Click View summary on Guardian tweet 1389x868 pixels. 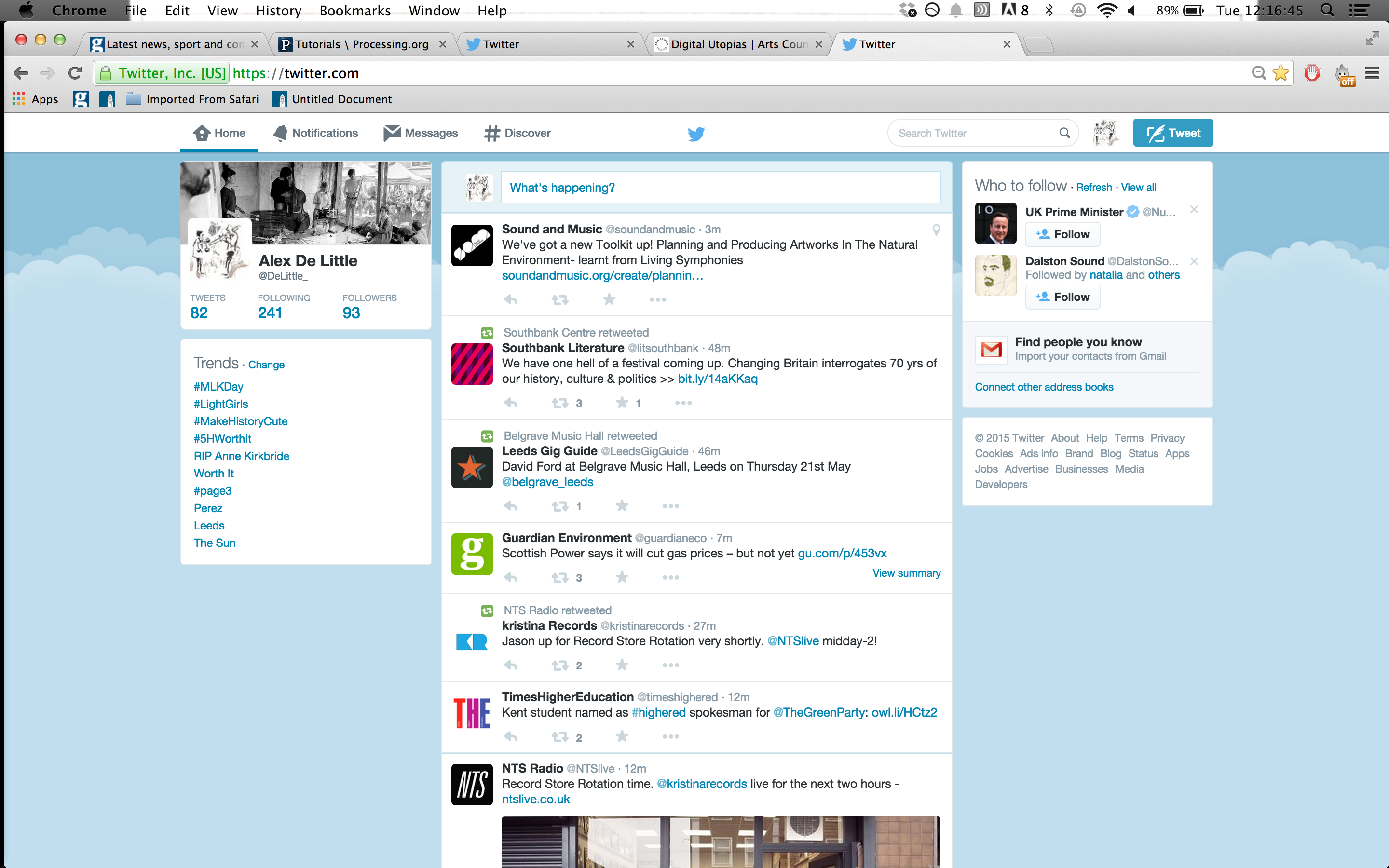(x=906, y=573)
